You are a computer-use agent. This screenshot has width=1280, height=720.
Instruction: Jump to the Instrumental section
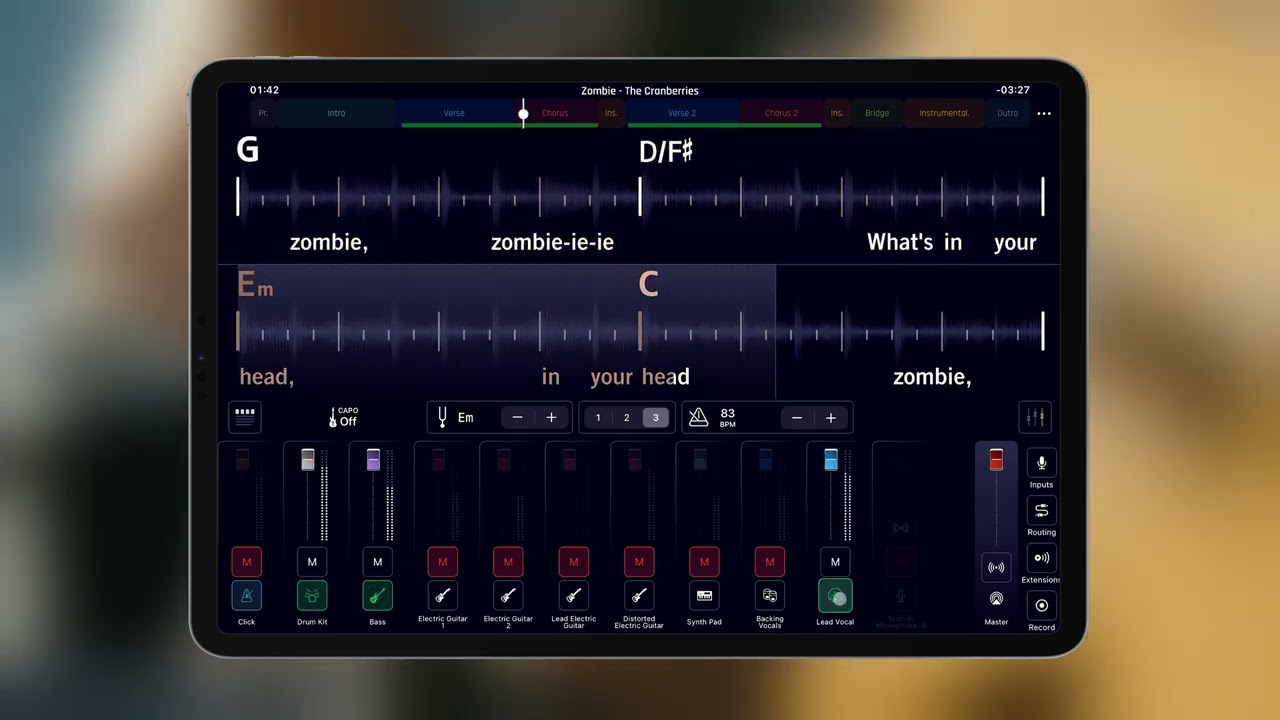pyautogui.click(x=944, y=114)
